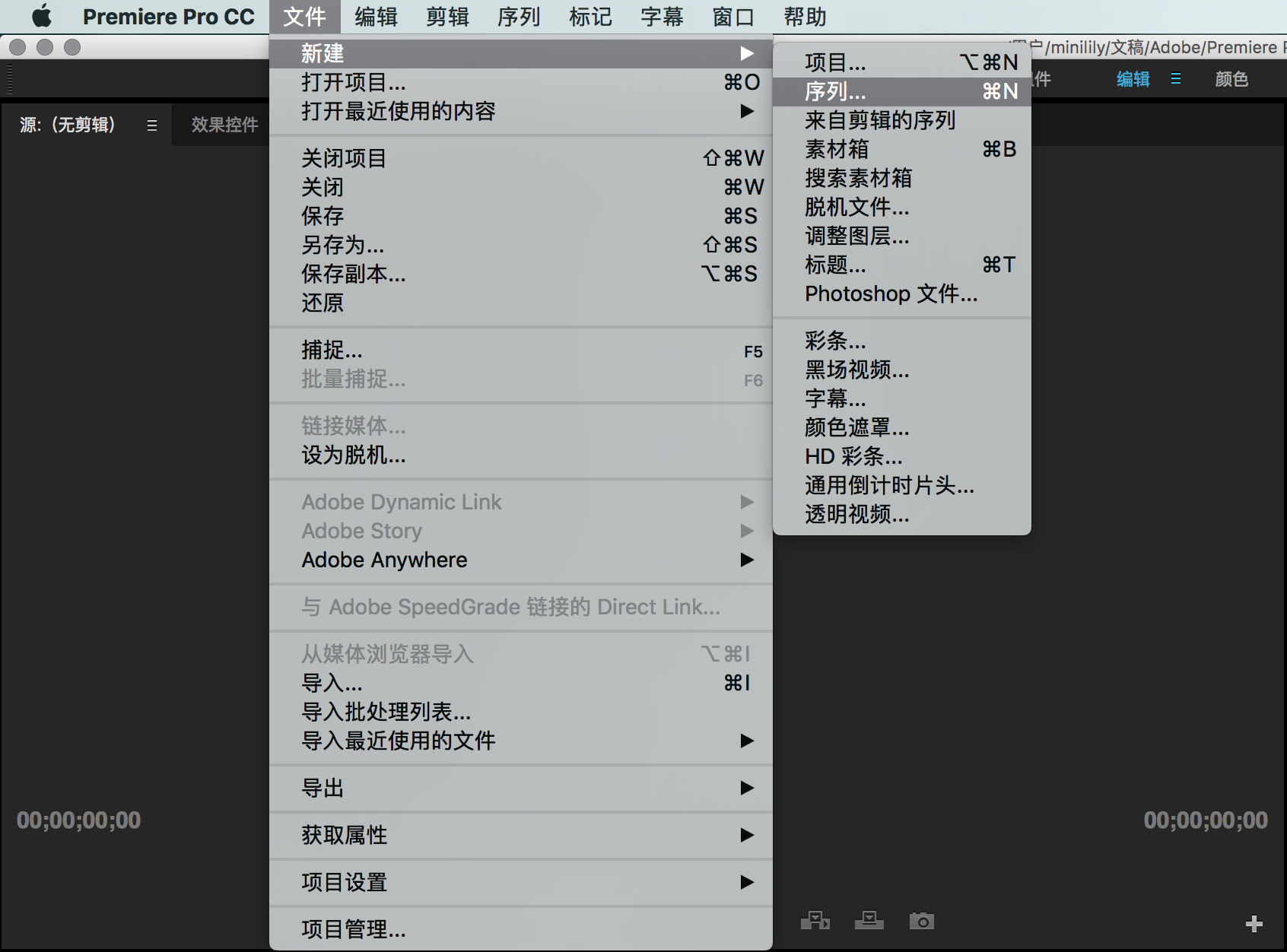Open the Source panel menu icon

(x=152, y=125)
